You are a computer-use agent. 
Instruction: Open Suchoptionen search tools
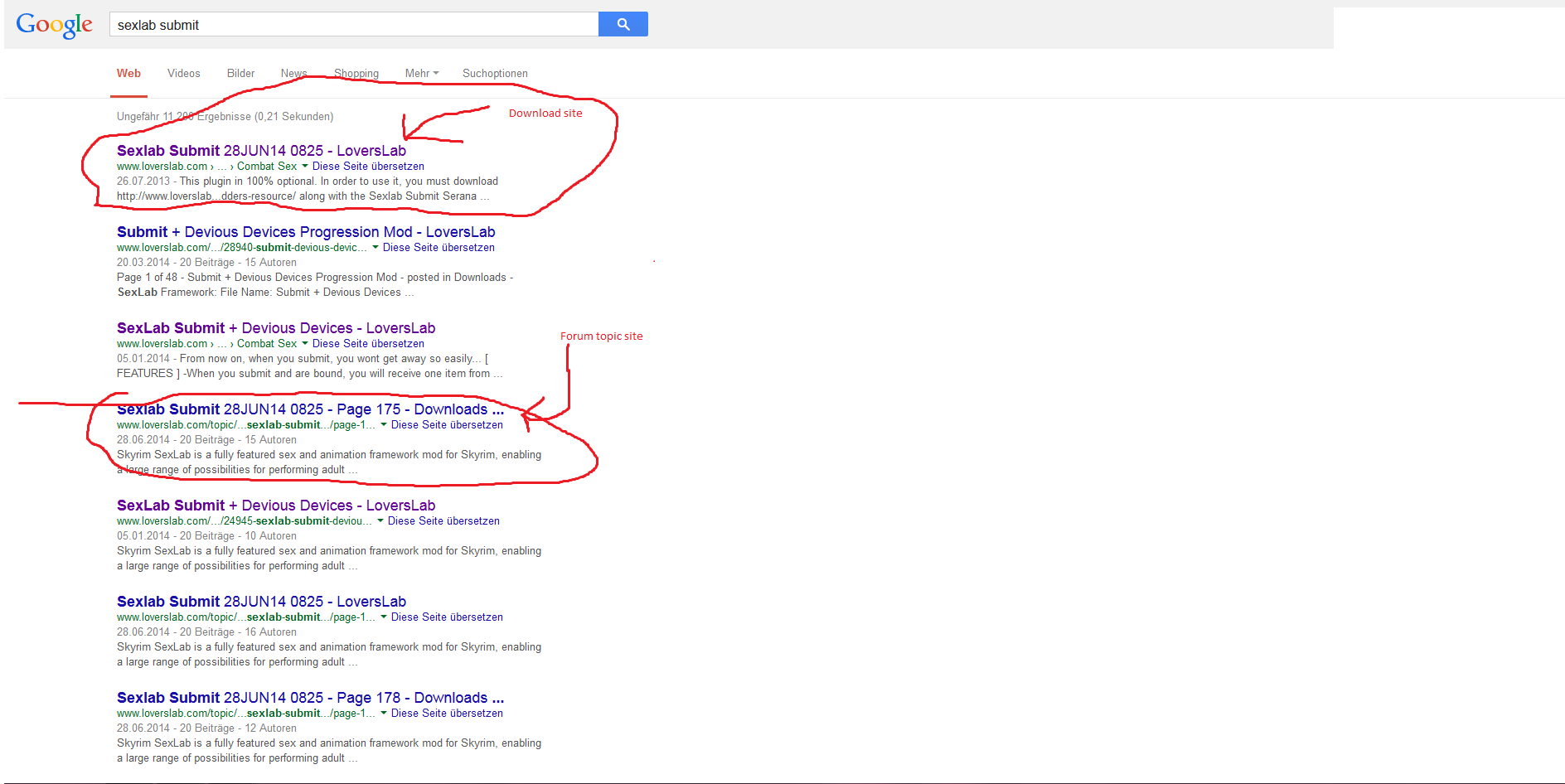coord(495,73)
